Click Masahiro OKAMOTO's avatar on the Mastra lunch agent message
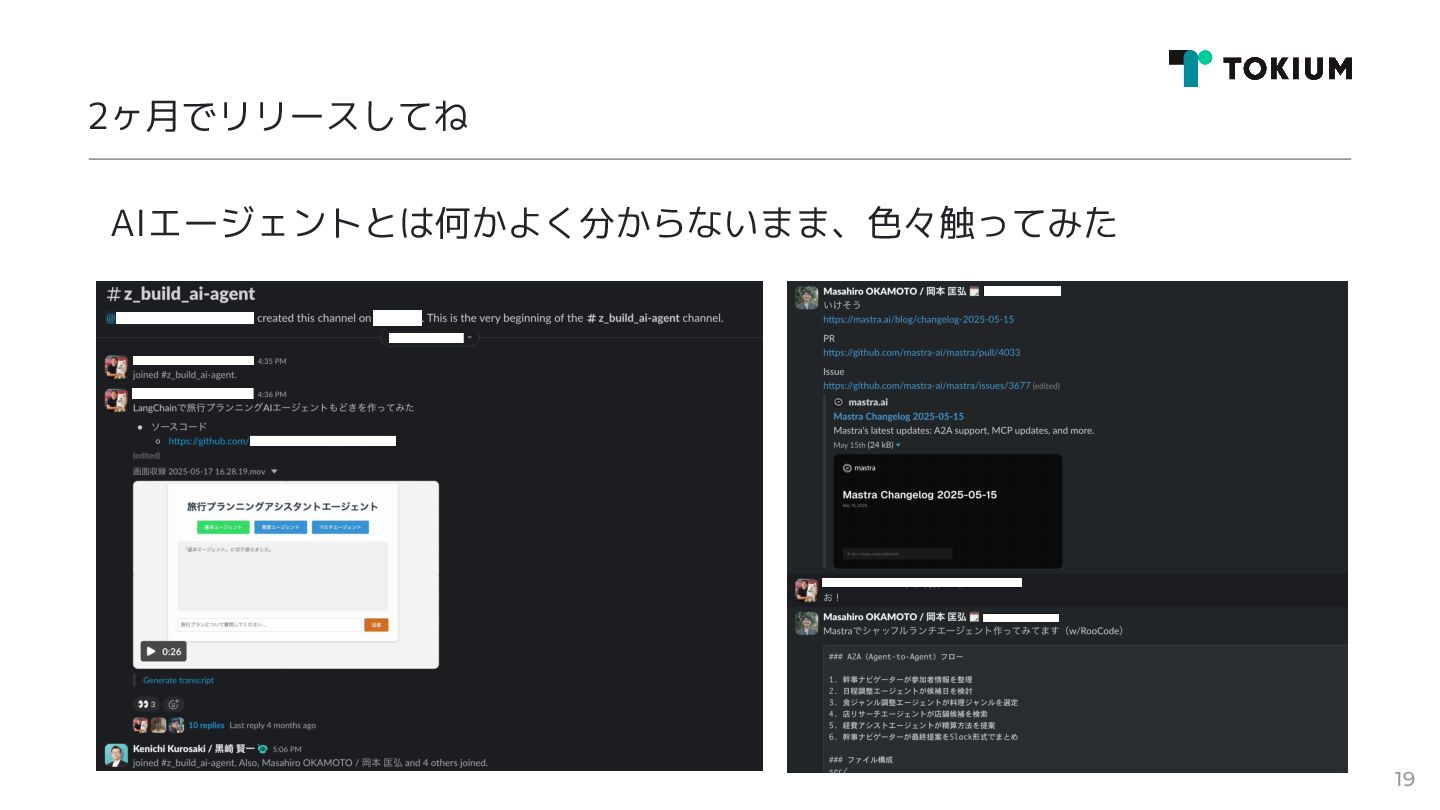The width and height of the screenshot is (1440, 810). point(806,623)
